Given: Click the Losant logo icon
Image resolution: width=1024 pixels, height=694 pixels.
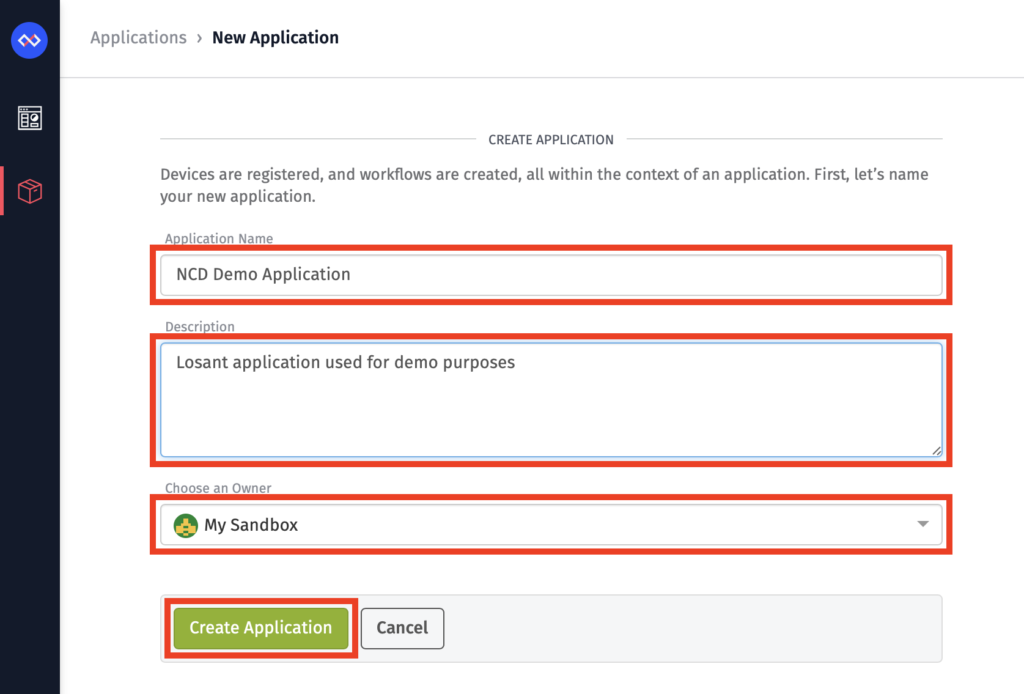Looking at the screenshot, I should [29, 40].
